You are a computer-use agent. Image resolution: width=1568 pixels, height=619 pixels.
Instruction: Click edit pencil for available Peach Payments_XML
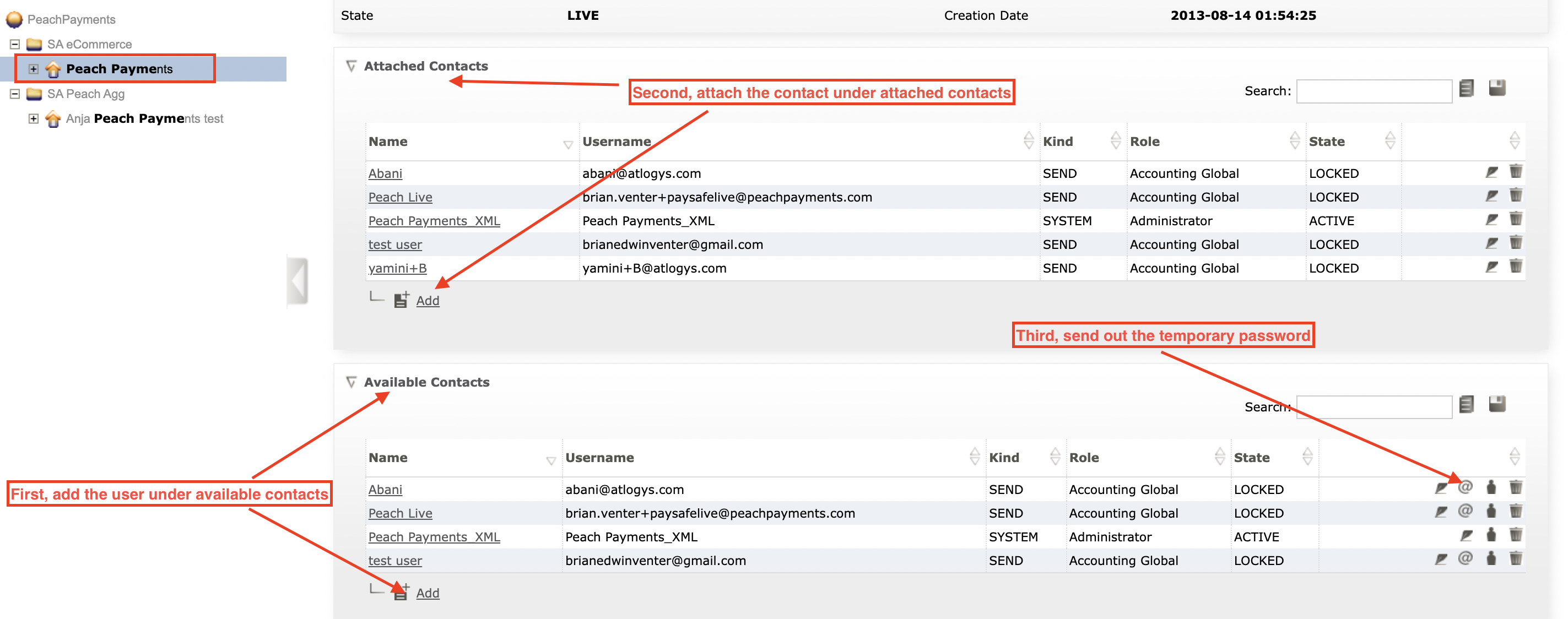[1466, 536]
